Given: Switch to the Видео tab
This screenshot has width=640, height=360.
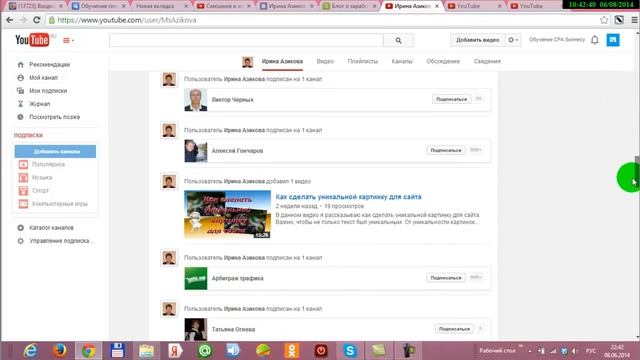Looking at the screenshot, I should [x=325, y=61].
